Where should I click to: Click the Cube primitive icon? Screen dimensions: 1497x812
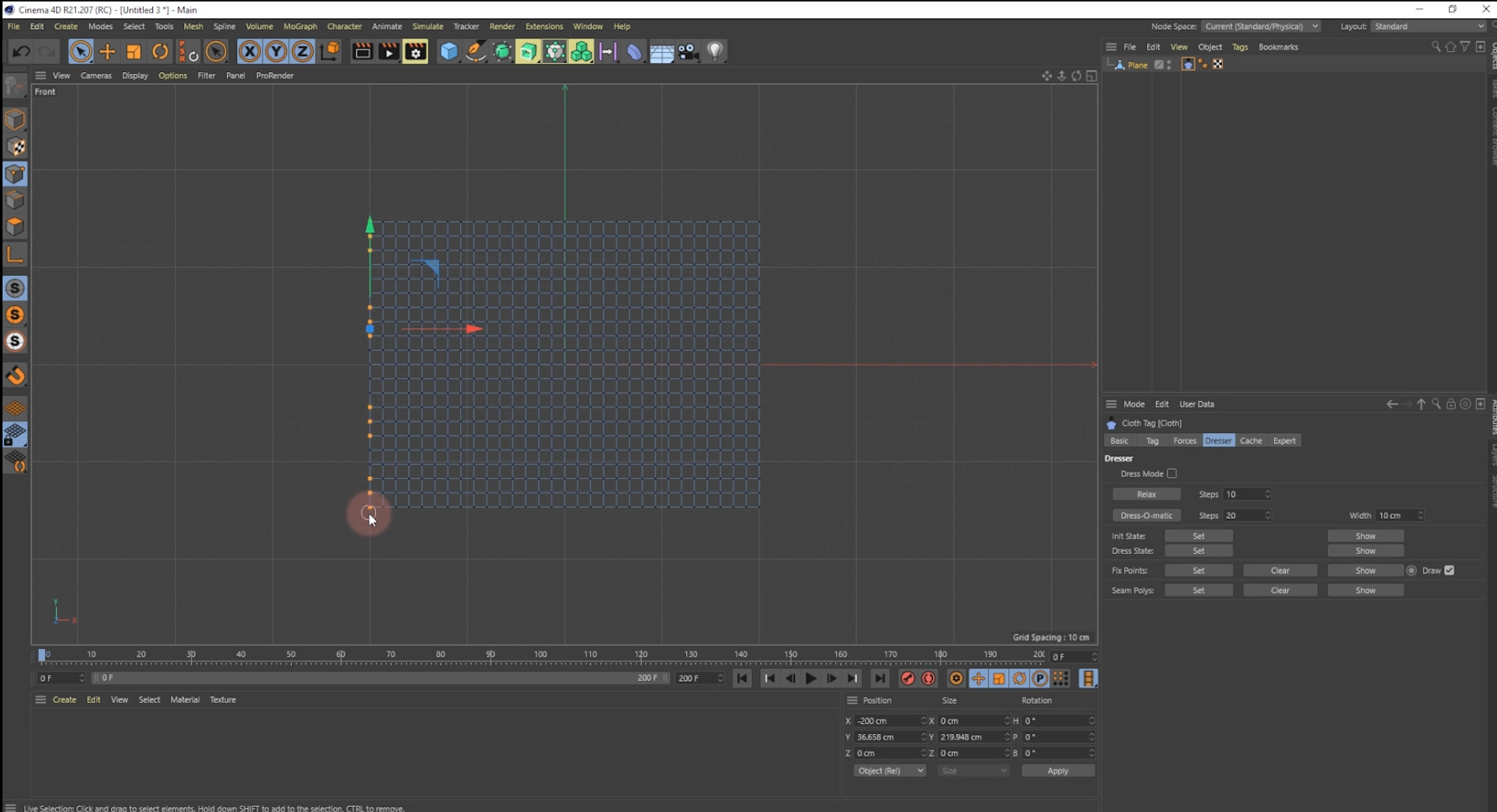click(x=449, y=51)
